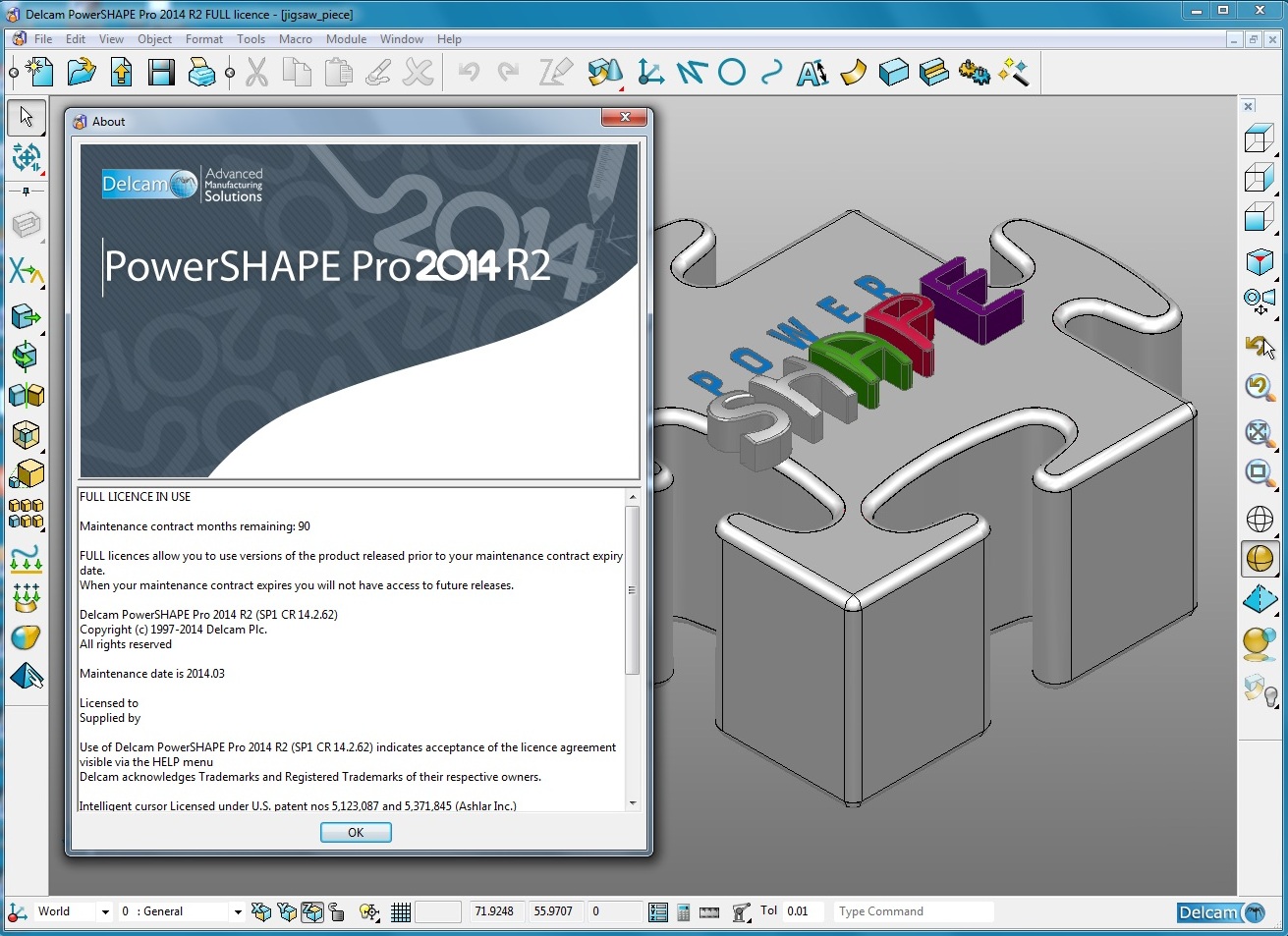The height and width of the screenshot is (936, 1288).
Task: Open the Macro menu
Action: [295, 39]
